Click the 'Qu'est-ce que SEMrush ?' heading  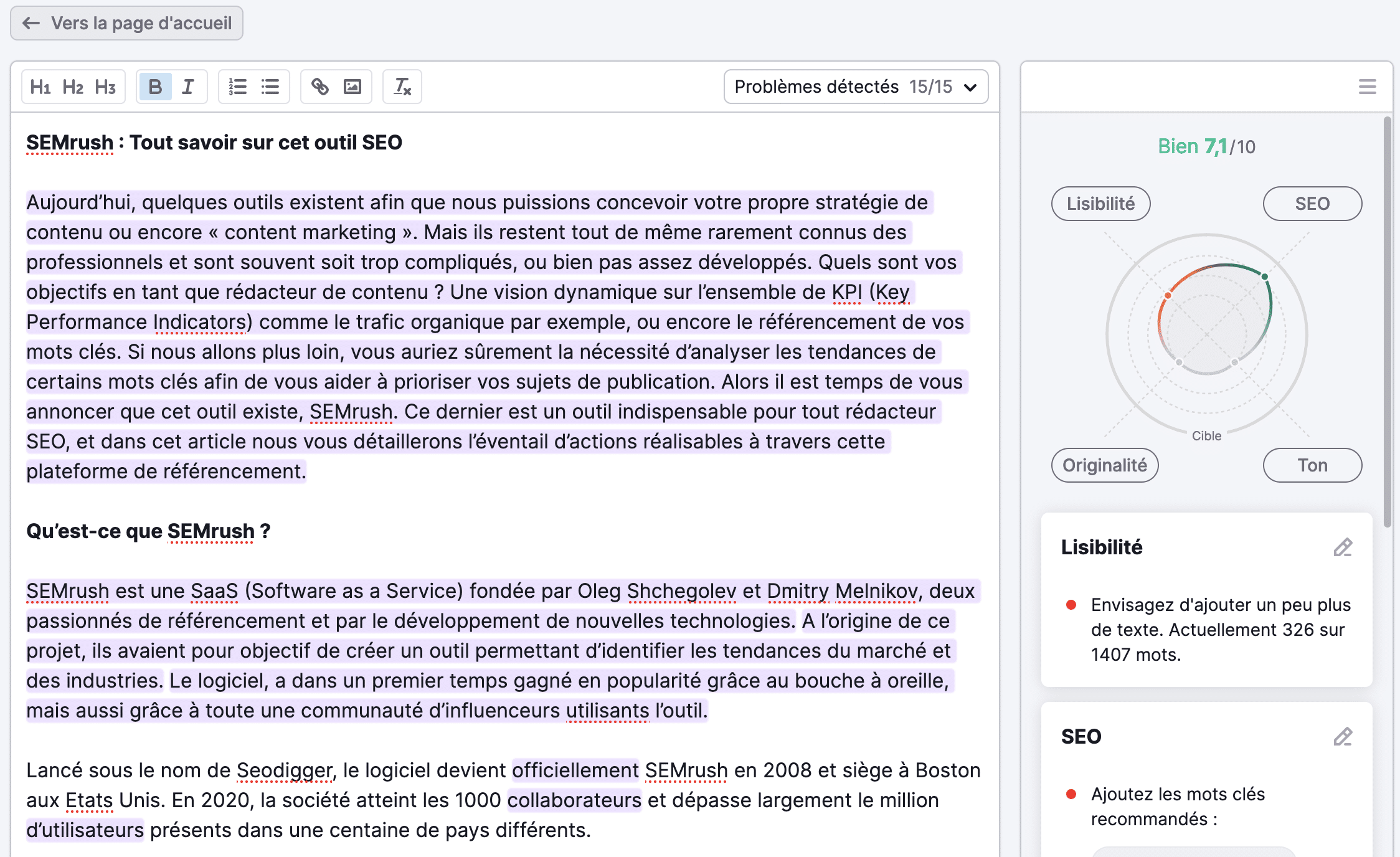coord(148,531)
